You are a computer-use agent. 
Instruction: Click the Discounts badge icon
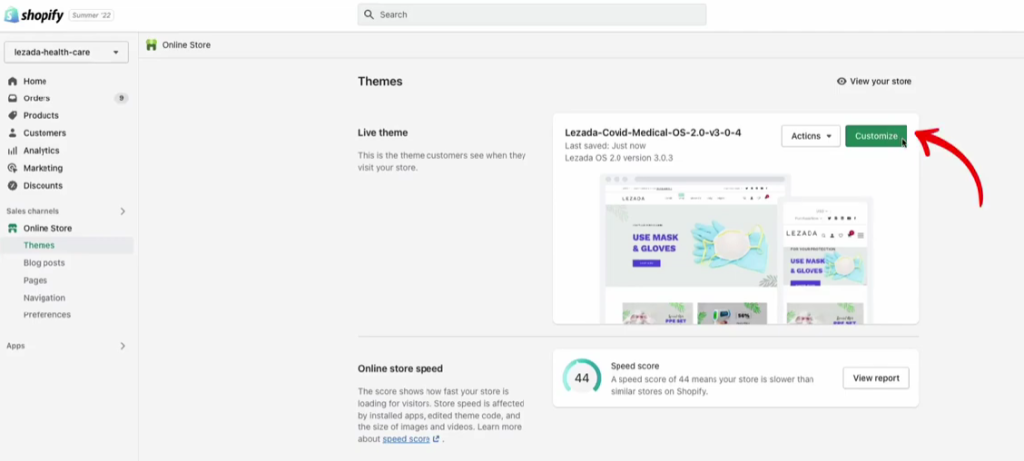tap(12, 185)
